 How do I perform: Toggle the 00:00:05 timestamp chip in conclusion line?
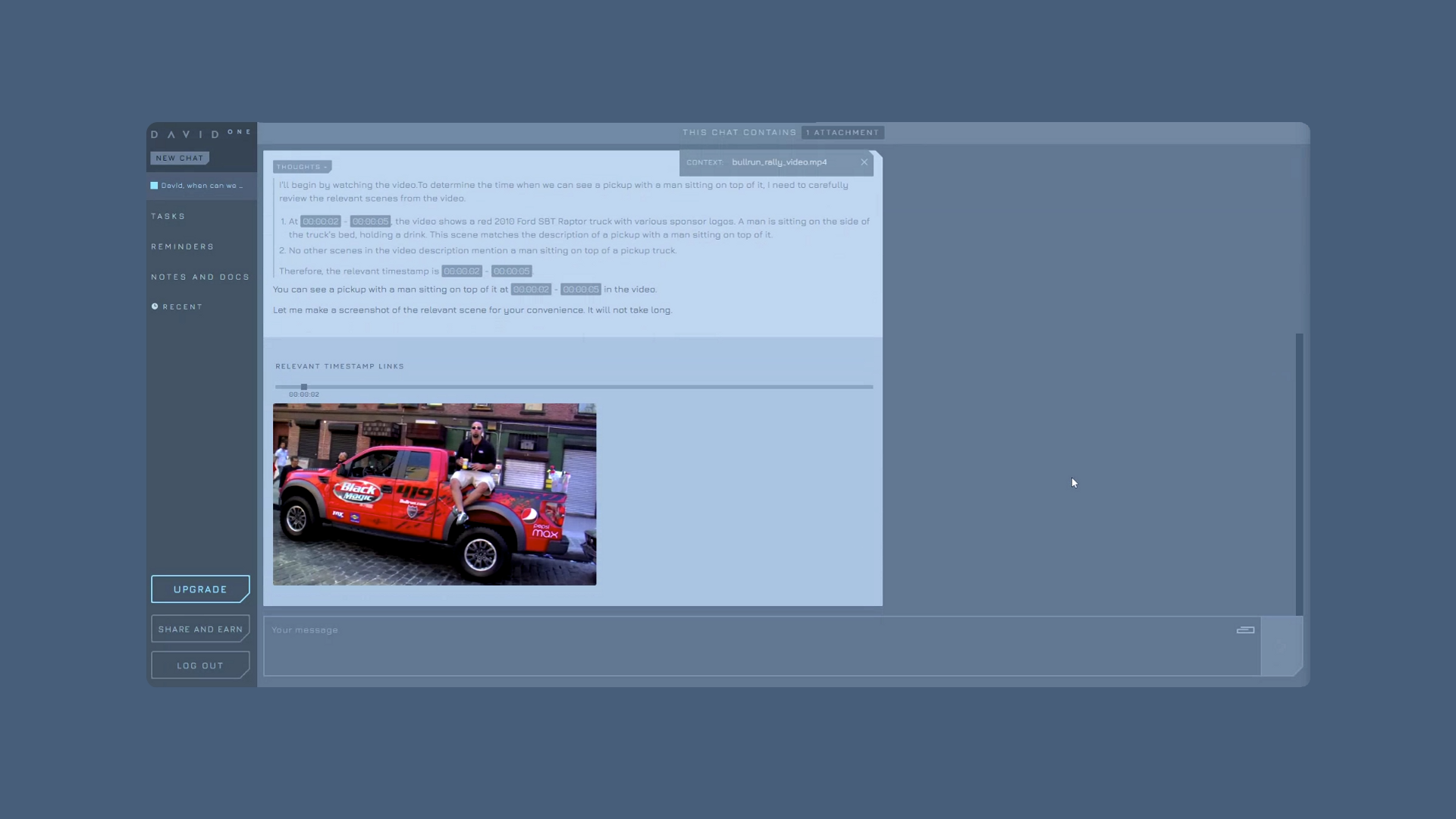(581, 289)
